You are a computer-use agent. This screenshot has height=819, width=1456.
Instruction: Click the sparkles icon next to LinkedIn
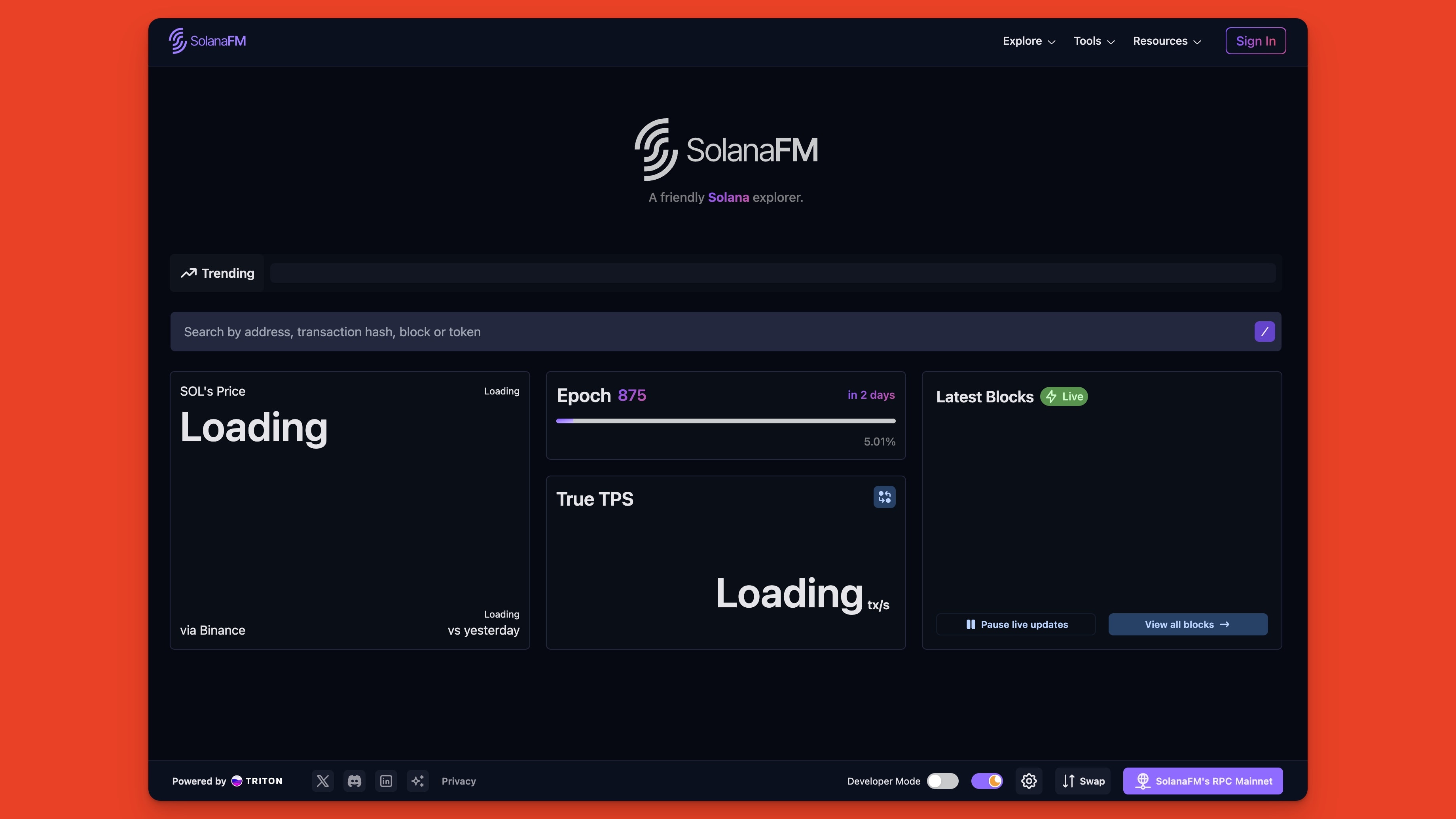(418, 781)
